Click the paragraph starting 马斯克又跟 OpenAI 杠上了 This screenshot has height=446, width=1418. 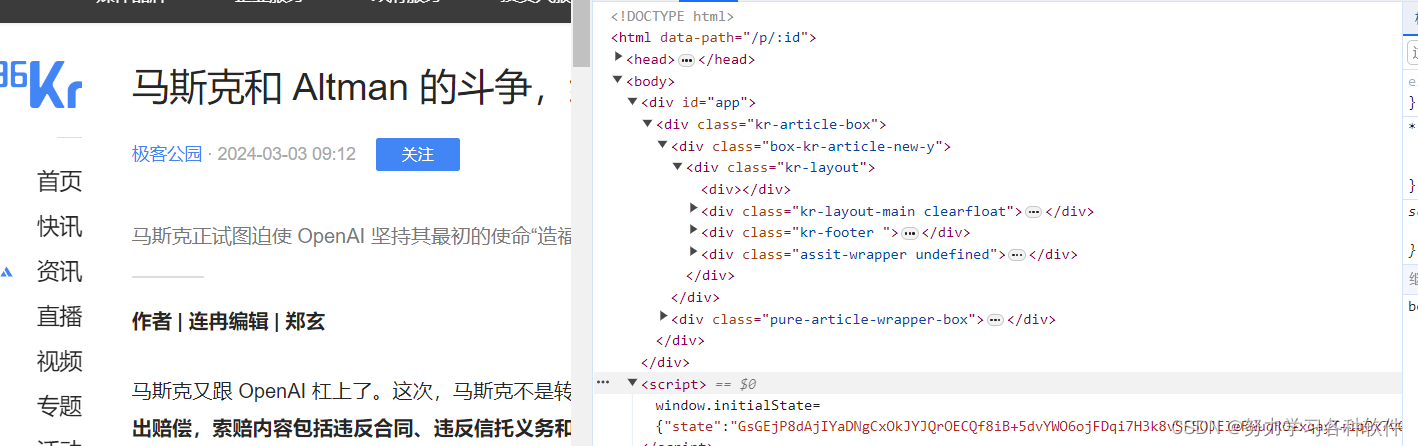click(x=351, y=390)
